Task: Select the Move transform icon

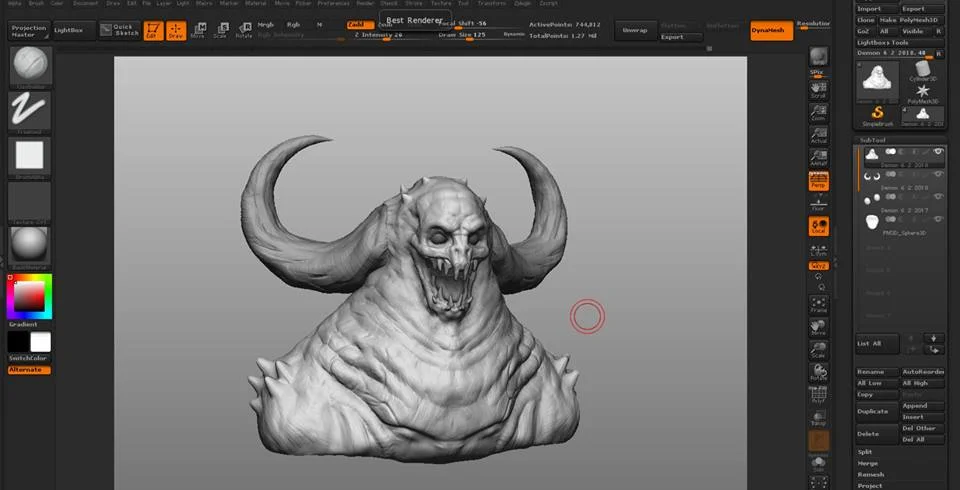Action: pos(198,31)
